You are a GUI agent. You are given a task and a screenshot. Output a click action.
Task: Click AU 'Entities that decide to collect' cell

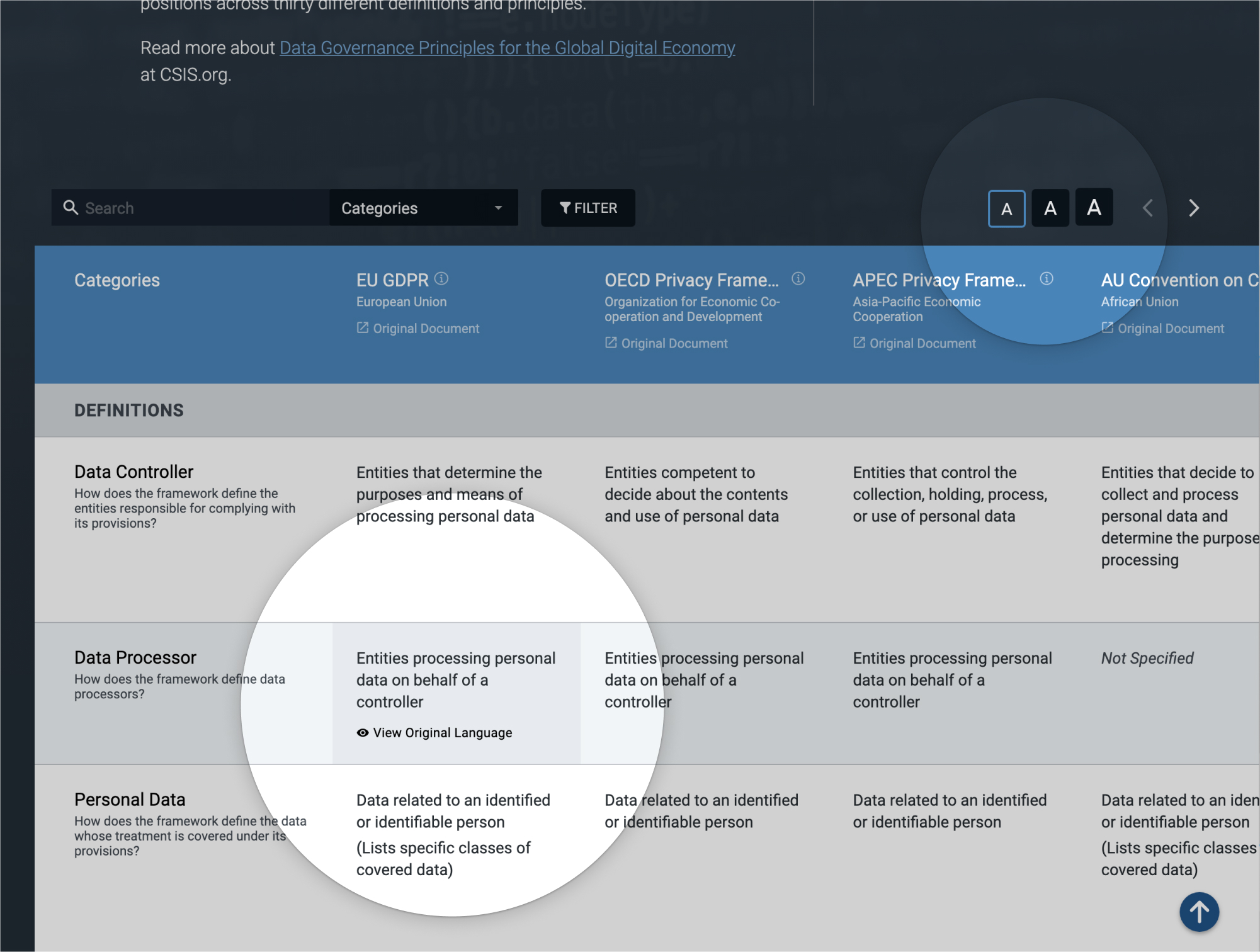coord(1179,516)
